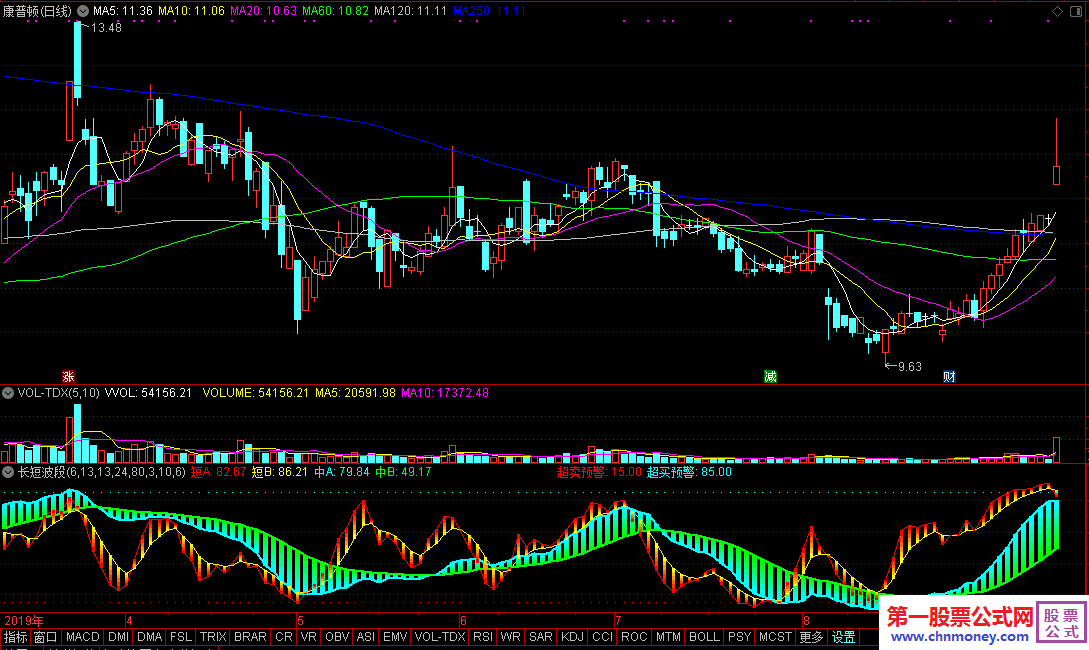Switch to the ASI indicator tab
Viewport: 1089px width, 650px height.
(365, 637)
